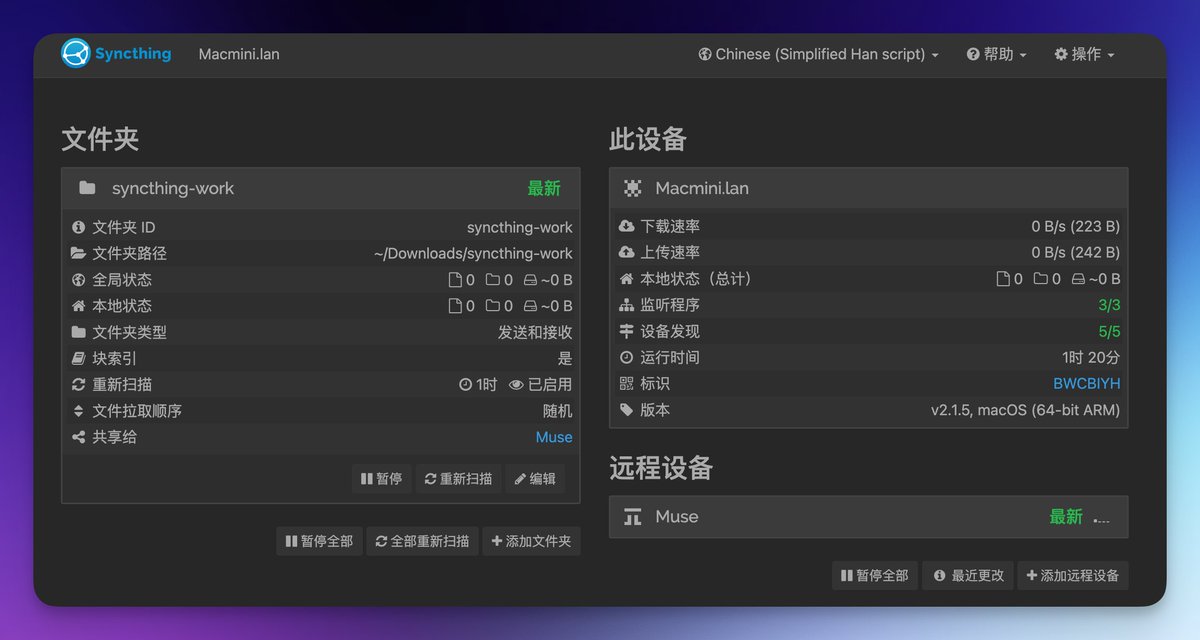Click the 最近更改 button
The height and width of the screenshot is (640, 1200).
click(969, 575)
